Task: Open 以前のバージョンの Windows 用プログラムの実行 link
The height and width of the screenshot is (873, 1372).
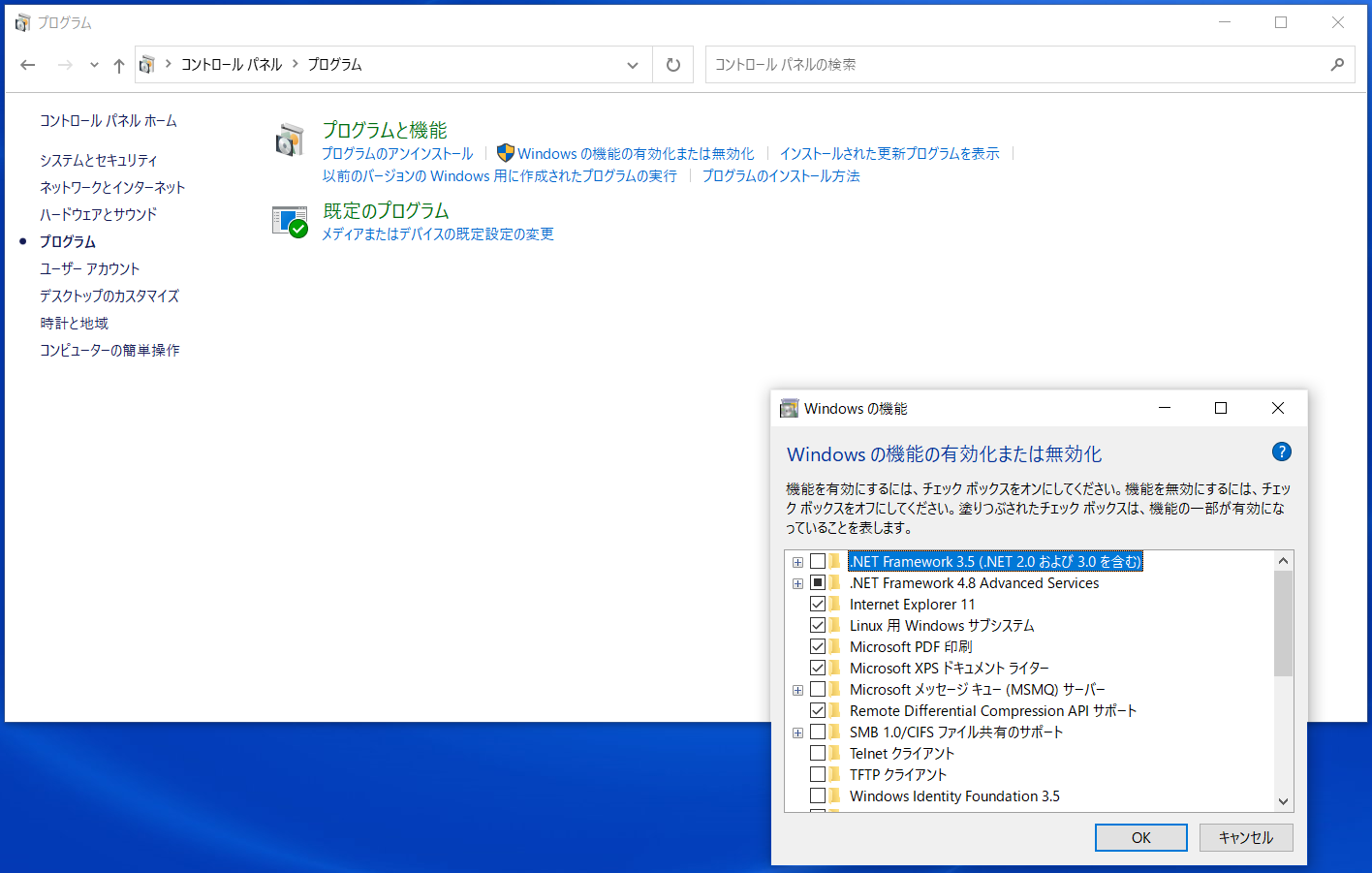Action: 500,175
